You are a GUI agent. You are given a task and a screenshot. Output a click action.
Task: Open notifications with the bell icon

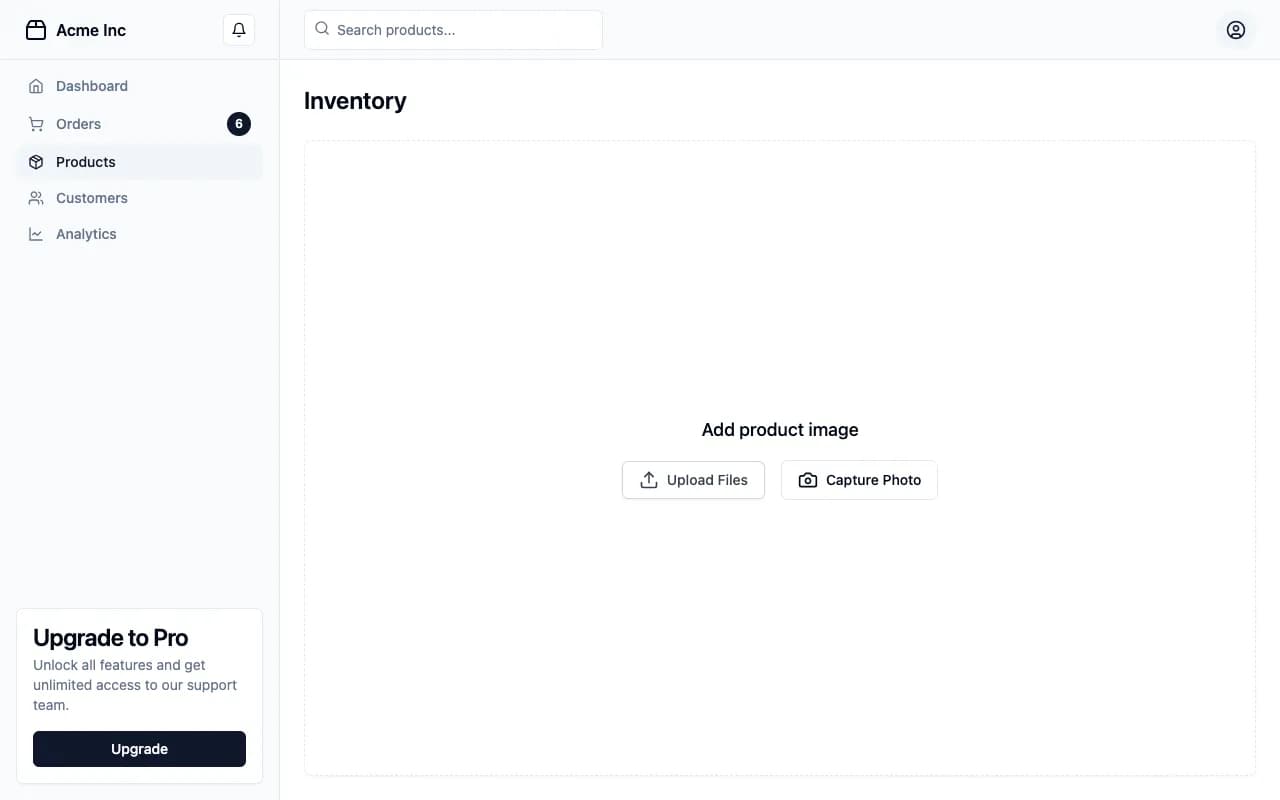[239, 30]
